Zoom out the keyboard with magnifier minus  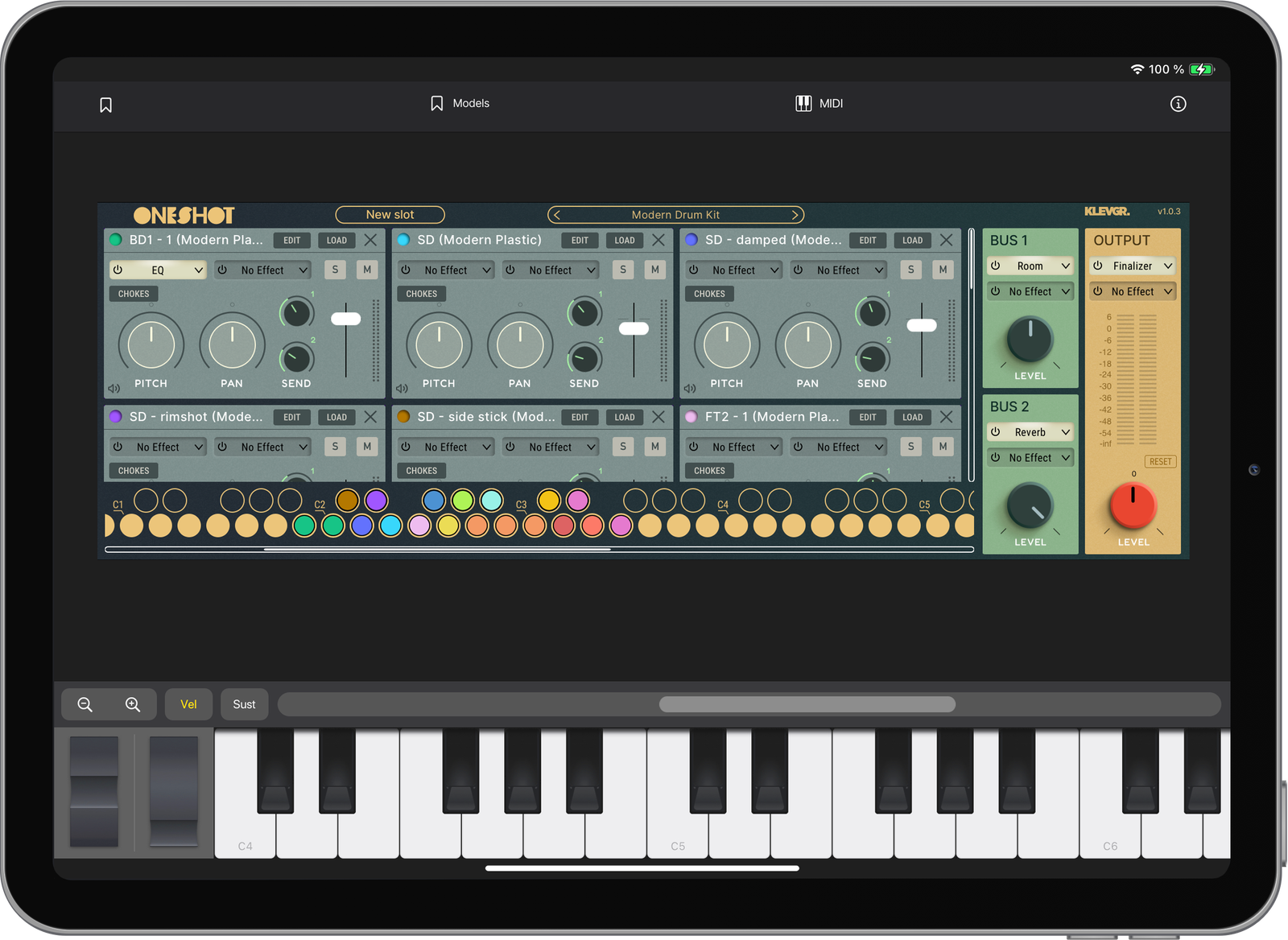(85, 704)
